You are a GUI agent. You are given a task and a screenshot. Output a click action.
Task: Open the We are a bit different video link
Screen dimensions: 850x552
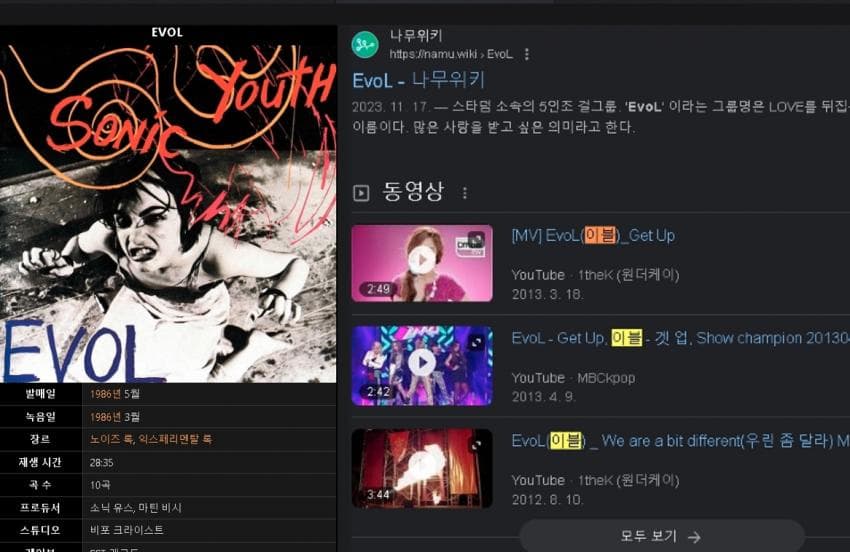[680, 441]
